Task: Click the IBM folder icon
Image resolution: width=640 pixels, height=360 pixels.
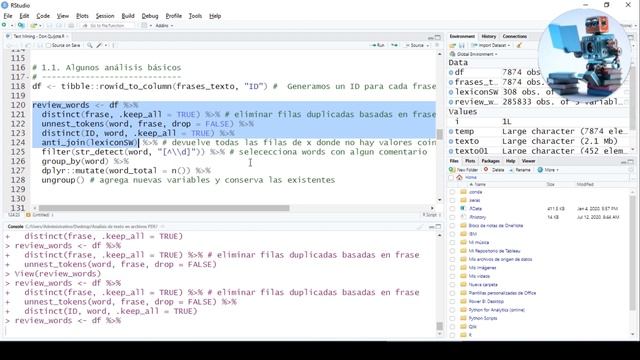Action: pyautogui.click(x=463, y=234)
